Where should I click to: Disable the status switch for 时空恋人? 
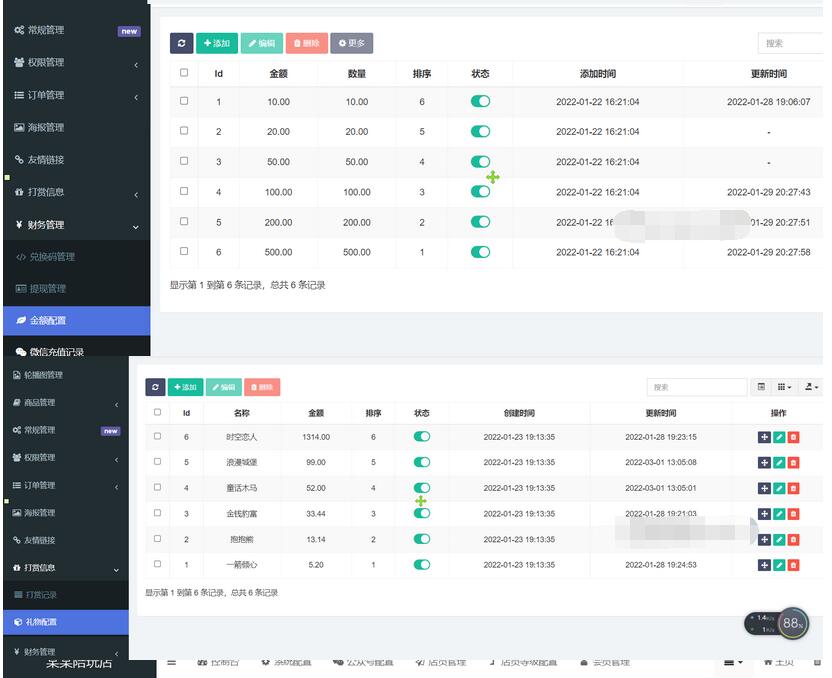click(x=422, y=437)
